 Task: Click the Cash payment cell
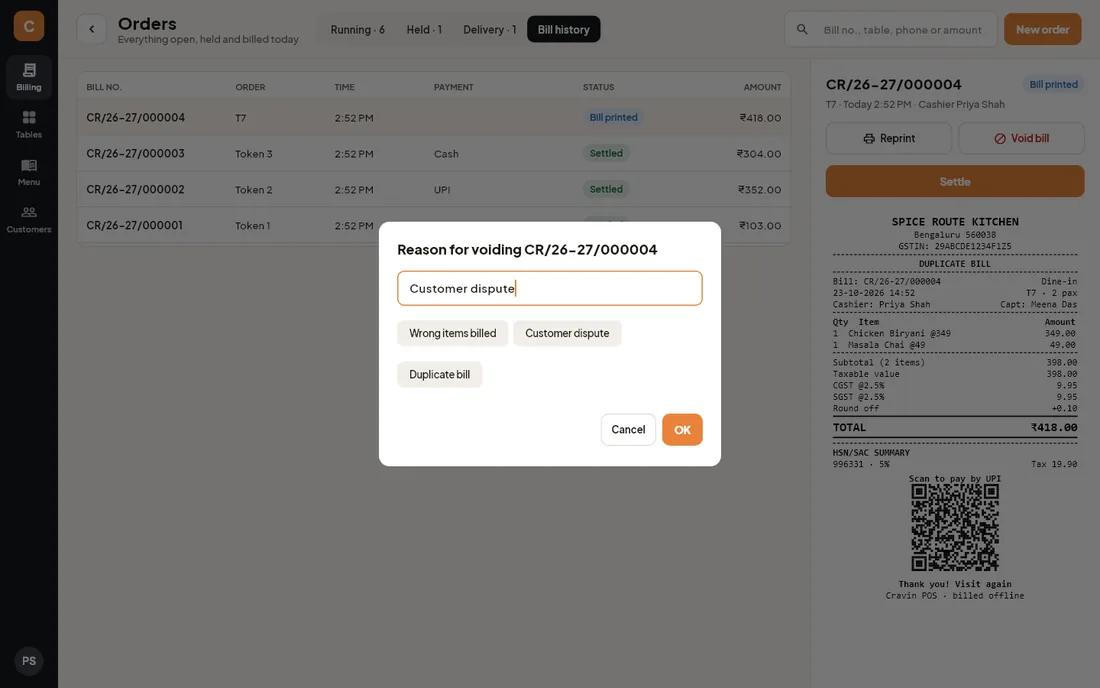pos(446,154)
